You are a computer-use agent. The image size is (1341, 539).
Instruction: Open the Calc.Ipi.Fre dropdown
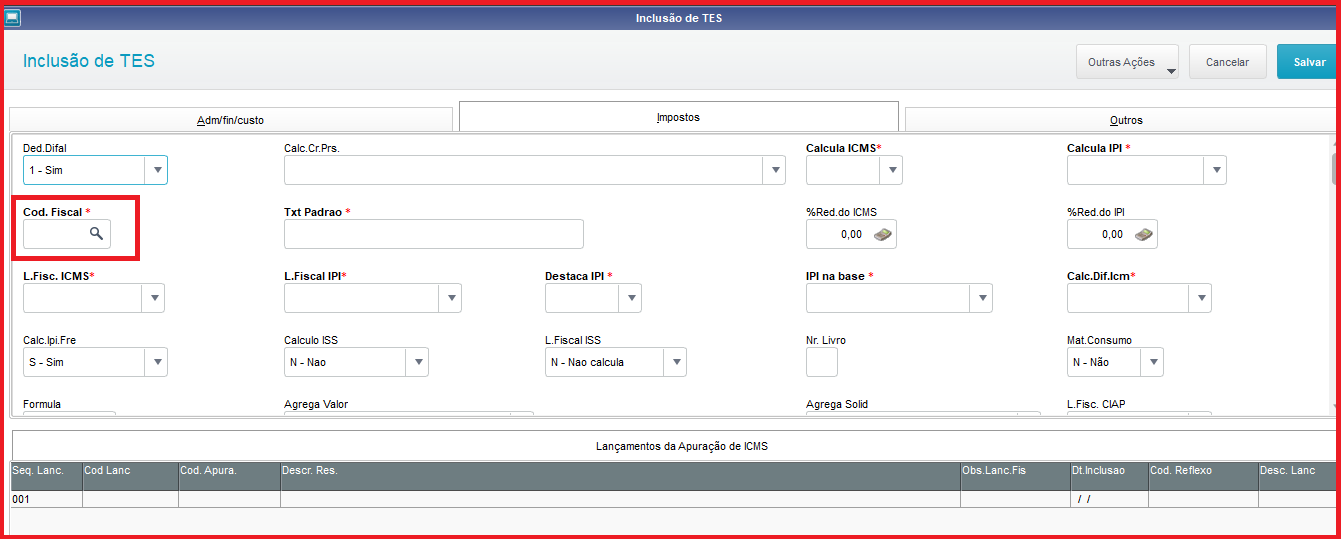point(156,362)
